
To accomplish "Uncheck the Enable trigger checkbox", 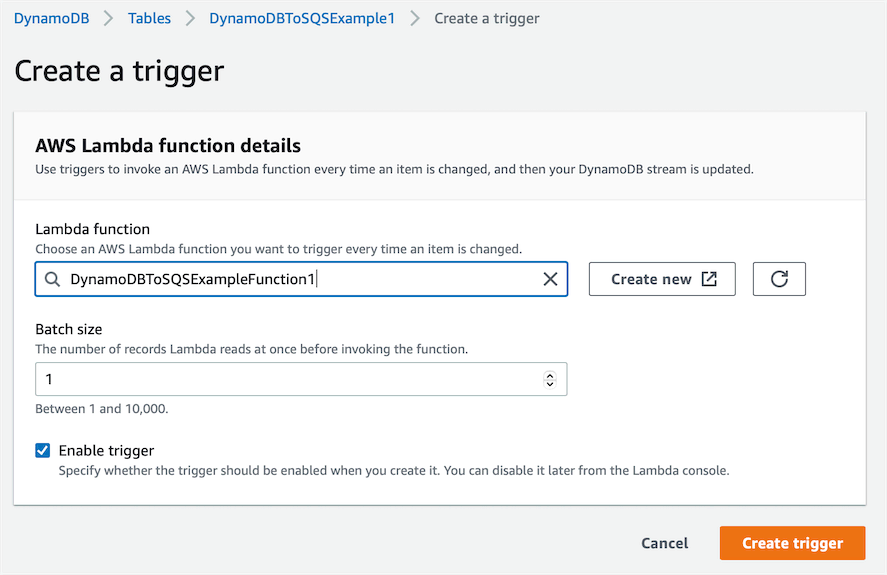I will 43,450.
